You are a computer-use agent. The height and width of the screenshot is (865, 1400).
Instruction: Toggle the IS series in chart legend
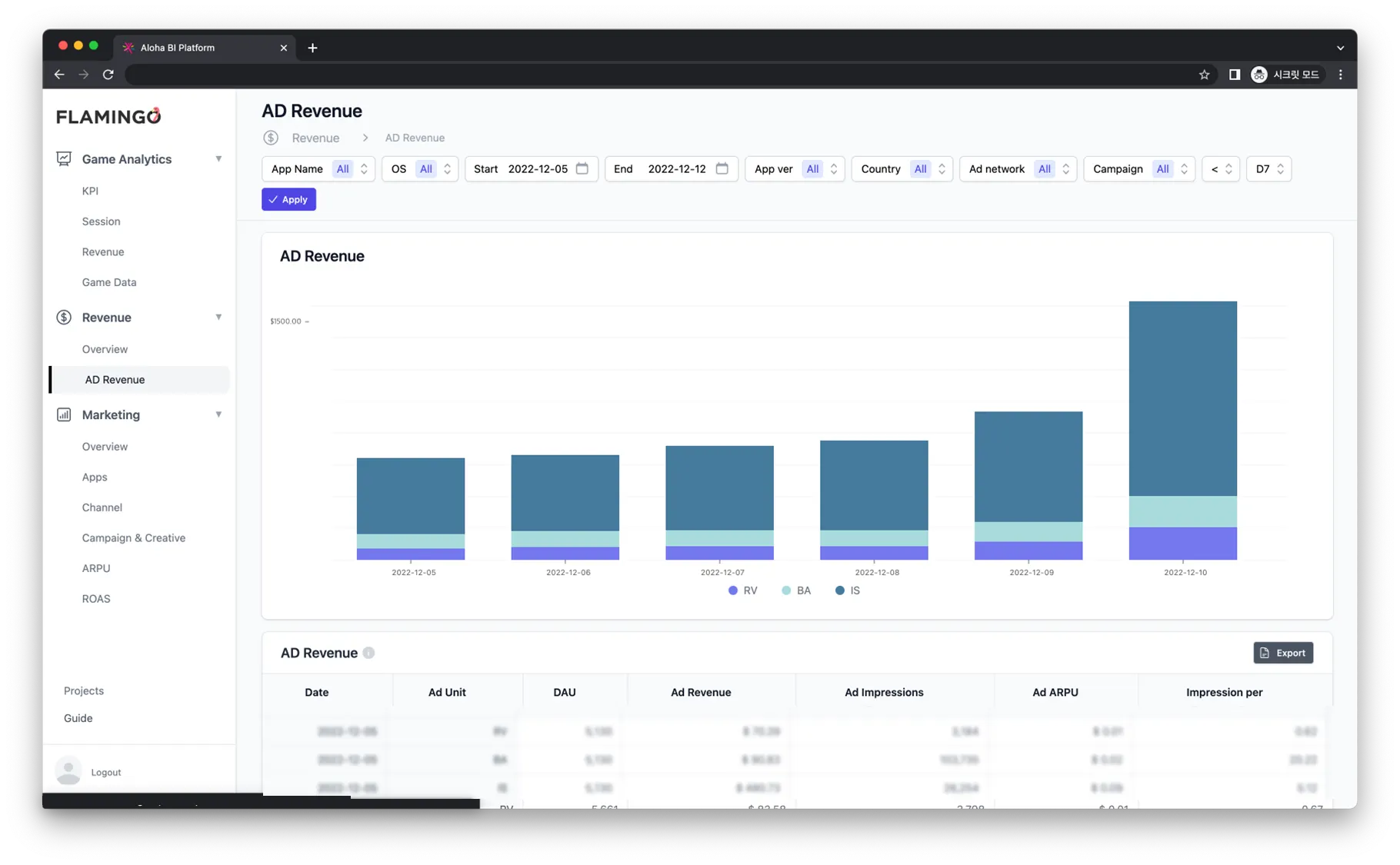click(x=848, y=591)
